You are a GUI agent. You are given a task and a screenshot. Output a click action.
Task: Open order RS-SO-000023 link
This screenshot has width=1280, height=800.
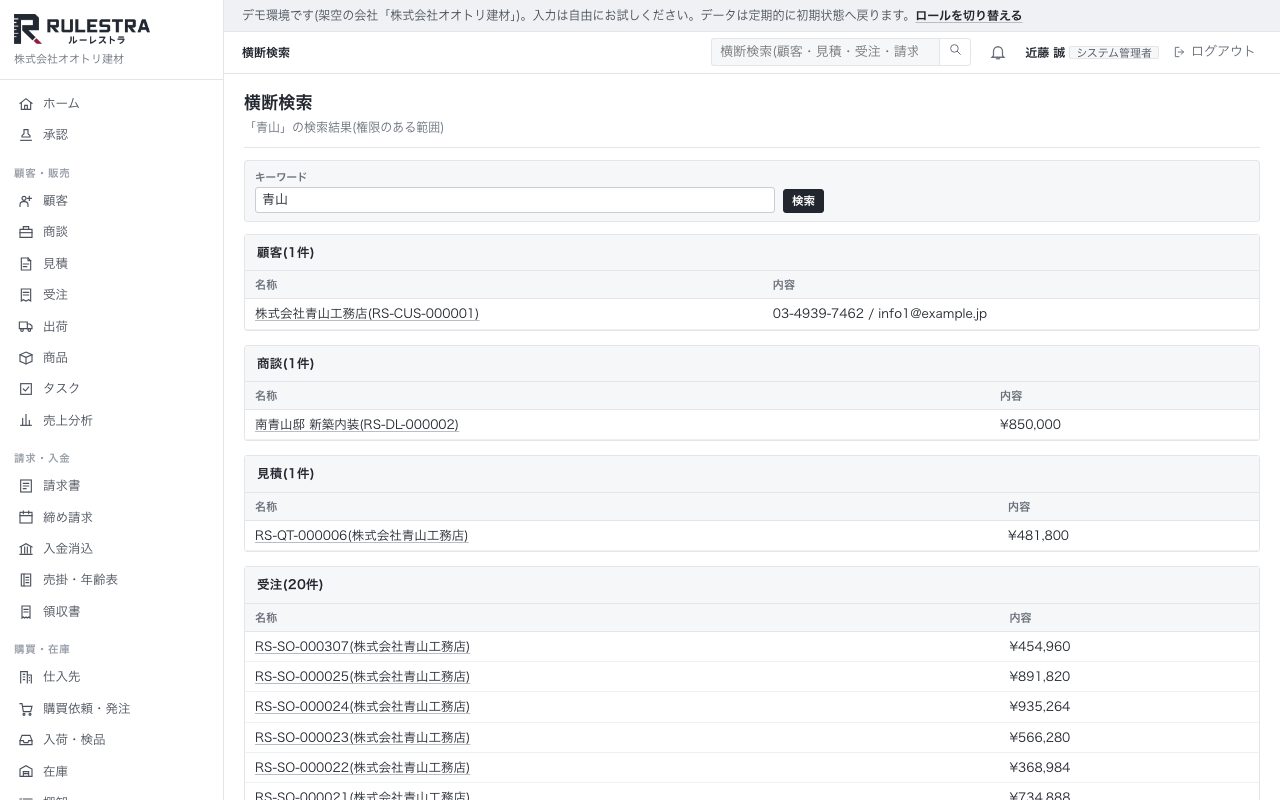tap(362, 738)
